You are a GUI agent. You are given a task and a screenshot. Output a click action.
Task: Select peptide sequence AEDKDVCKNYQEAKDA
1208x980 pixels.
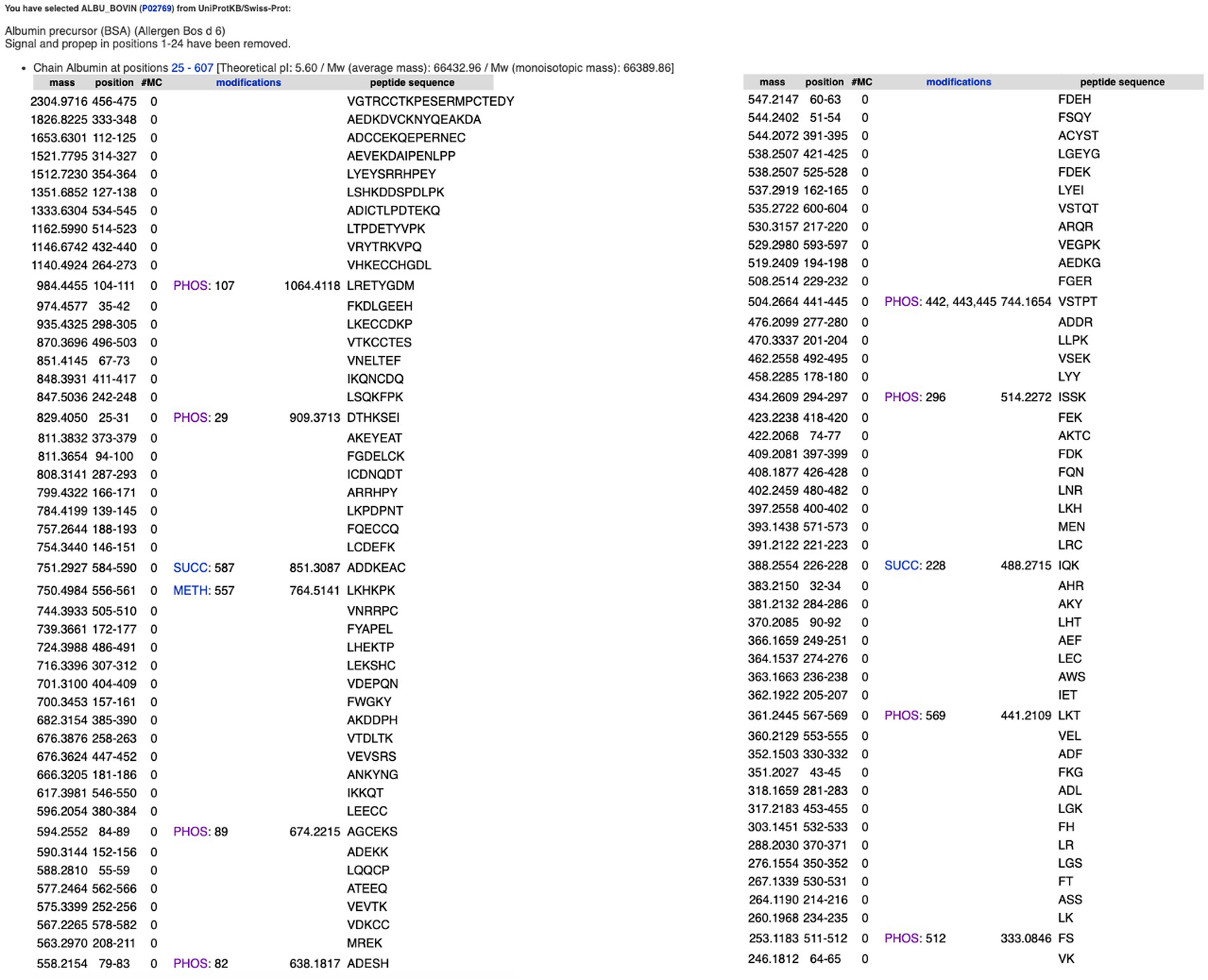click(414, 119)
